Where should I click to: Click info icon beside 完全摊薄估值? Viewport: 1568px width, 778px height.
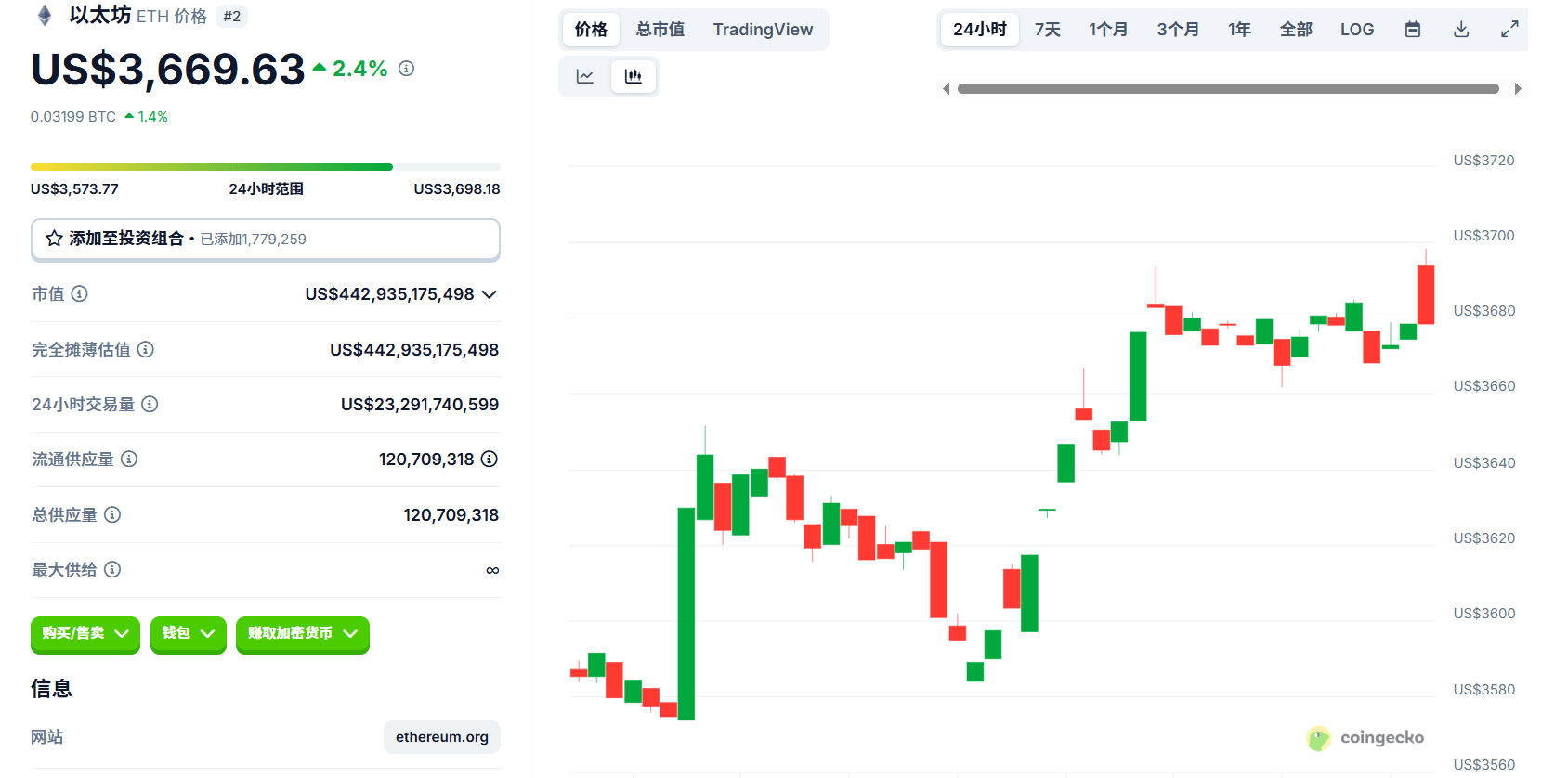[146, 349]
